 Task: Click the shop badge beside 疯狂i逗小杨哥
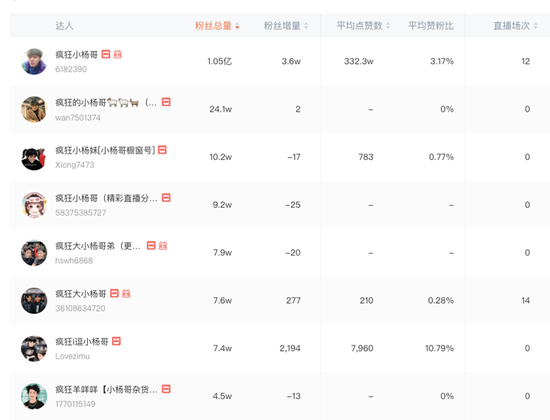tap(116, 341)
